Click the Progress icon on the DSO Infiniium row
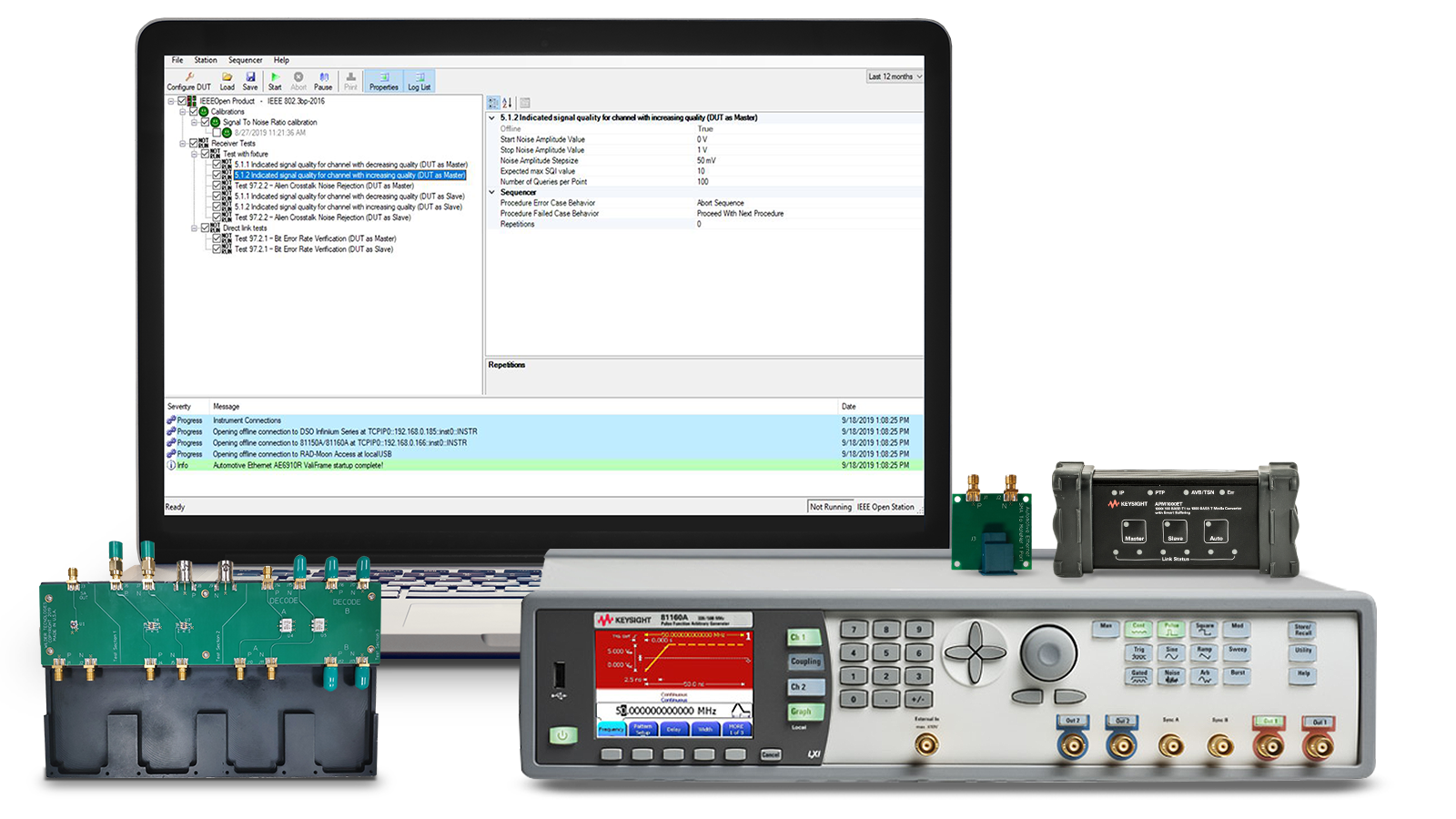Screen dimensions: 1456x819 click(x=170, y=431)
